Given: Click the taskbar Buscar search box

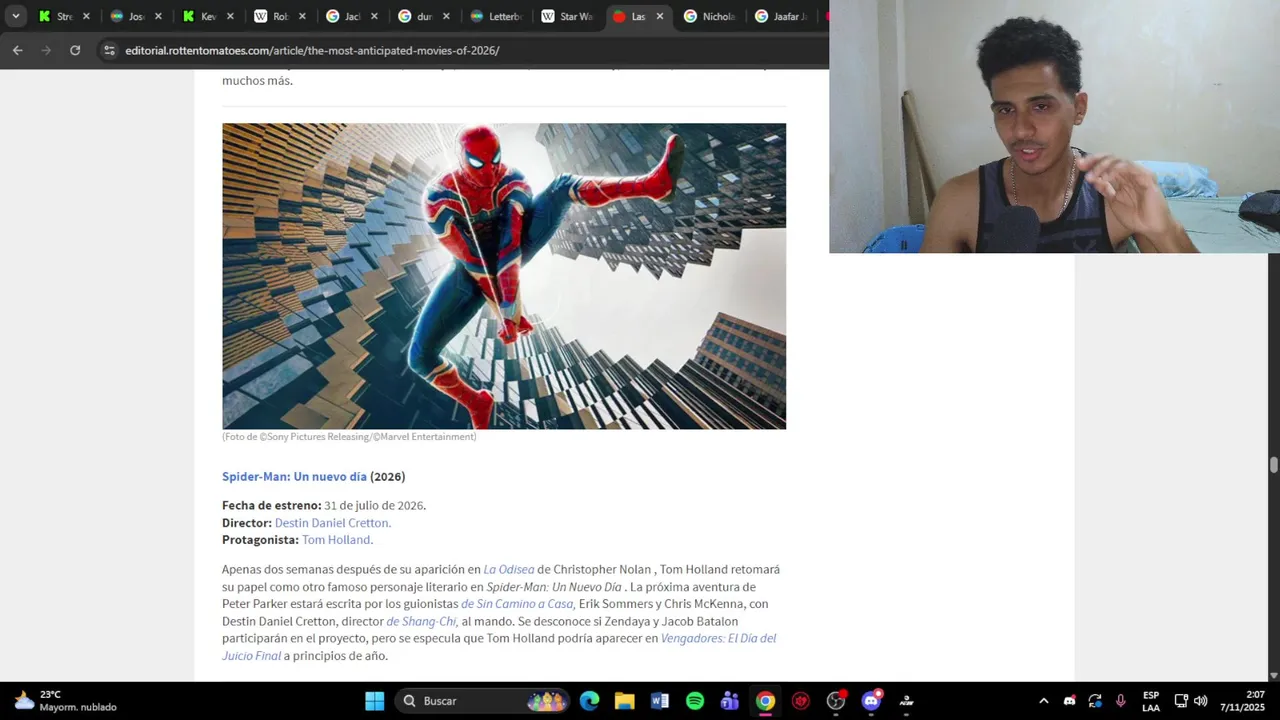Looking at the screenshot, I should coord(483,701).
